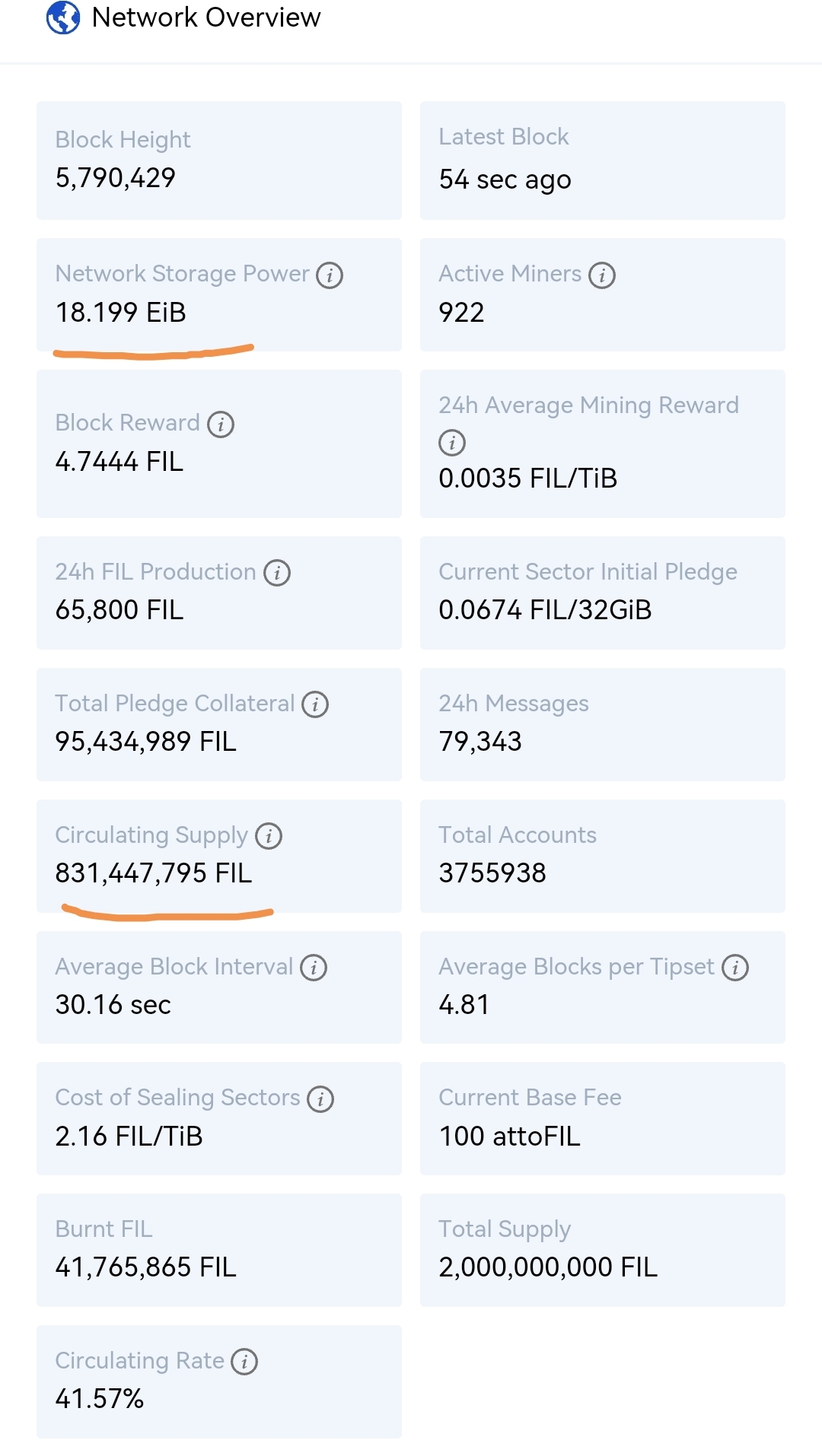Tap Cost of Sealing Sectors info icon
This screenshot has height=1456, width=822.
click(320, 1099)
